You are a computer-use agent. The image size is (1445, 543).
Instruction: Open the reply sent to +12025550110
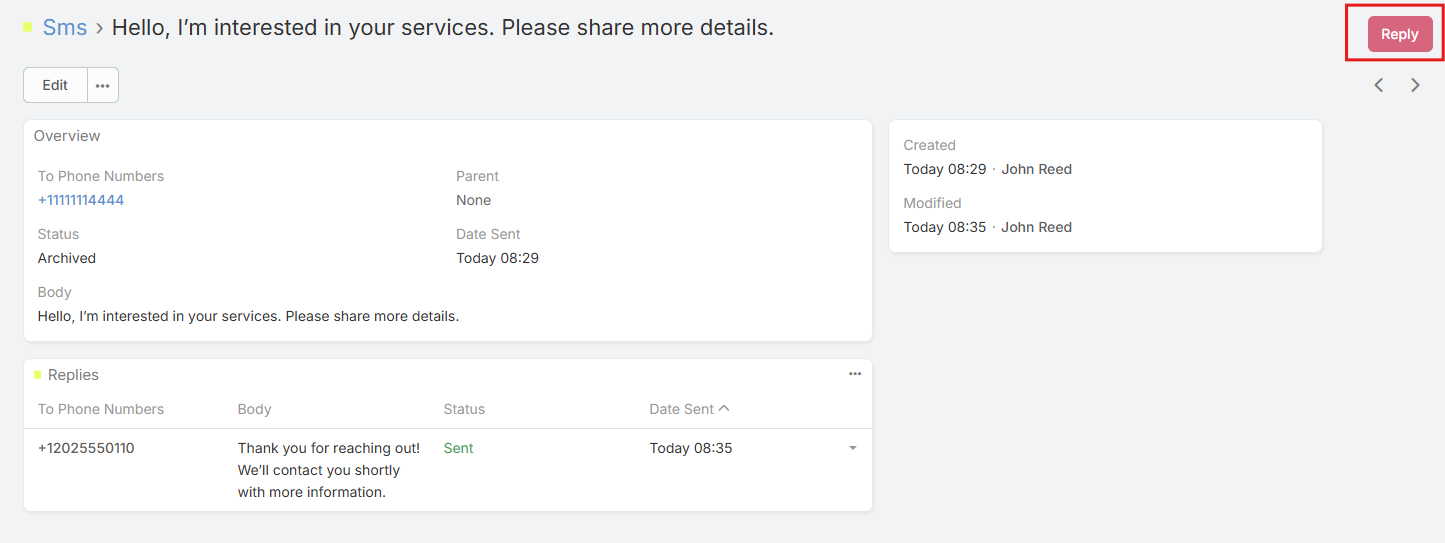86,448
